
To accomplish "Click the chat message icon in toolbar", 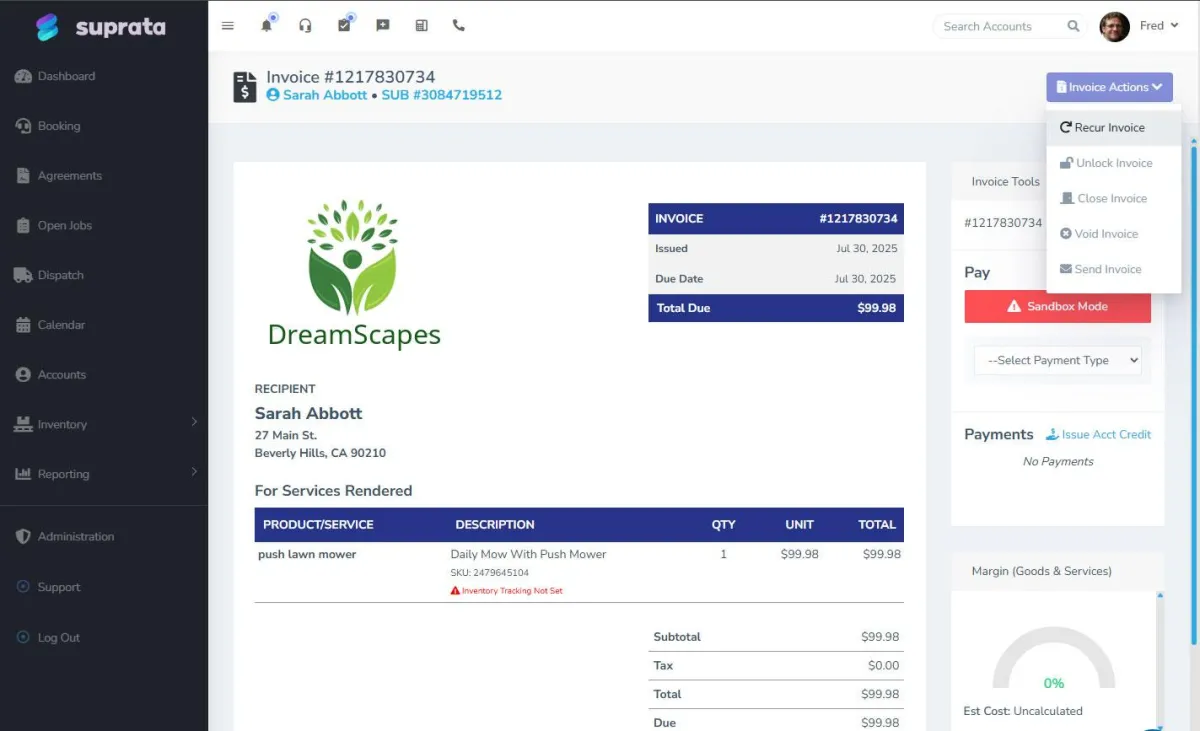I will [383, 26].
